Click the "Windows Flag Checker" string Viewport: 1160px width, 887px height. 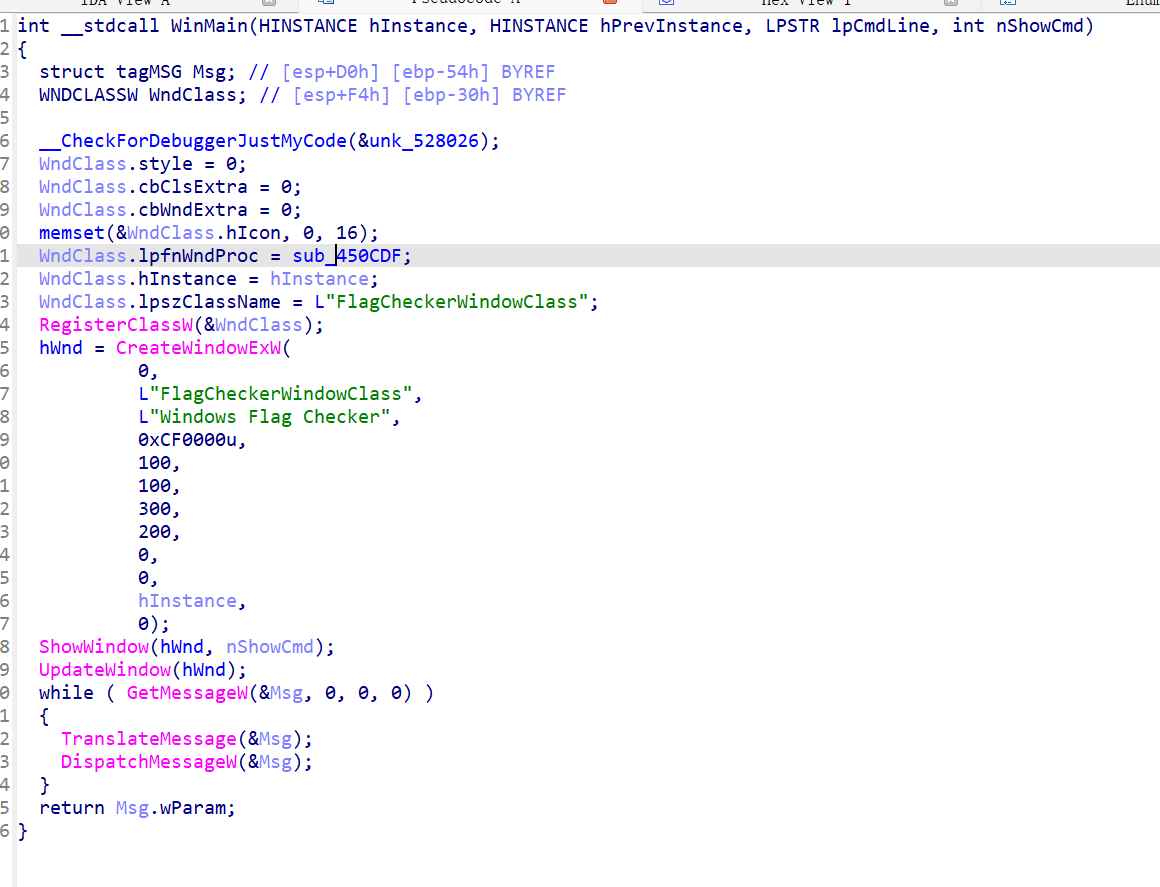coord(269,417)
